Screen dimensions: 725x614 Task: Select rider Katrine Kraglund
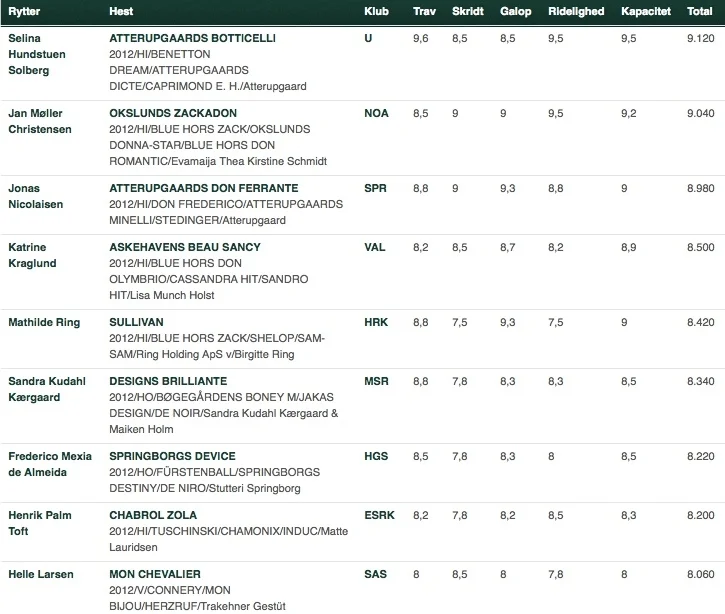pyautogui.click(x=32, y=255)
